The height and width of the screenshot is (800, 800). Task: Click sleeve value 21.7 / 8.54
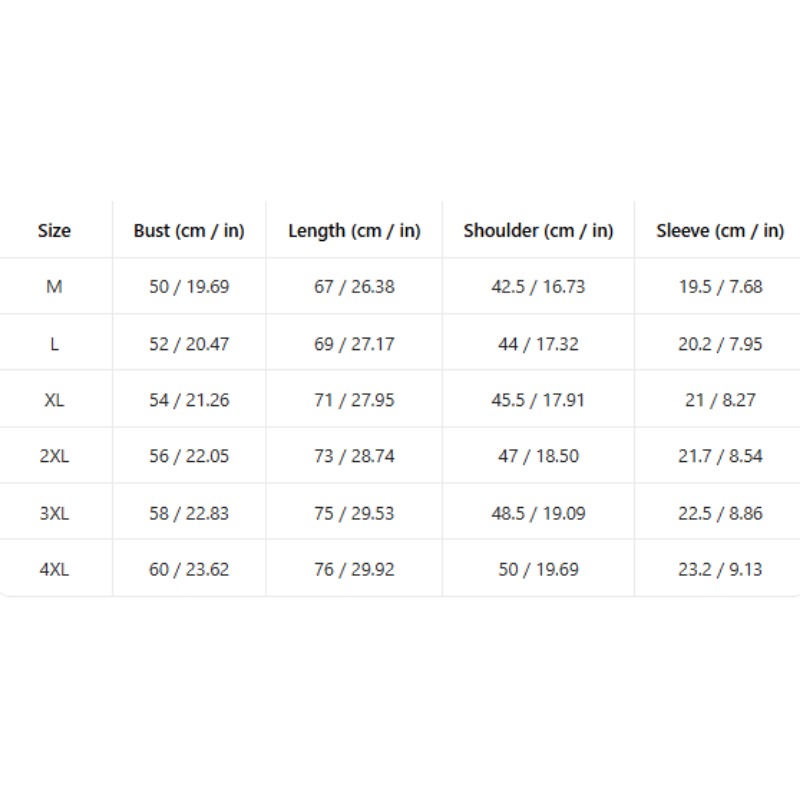point(720,456)
